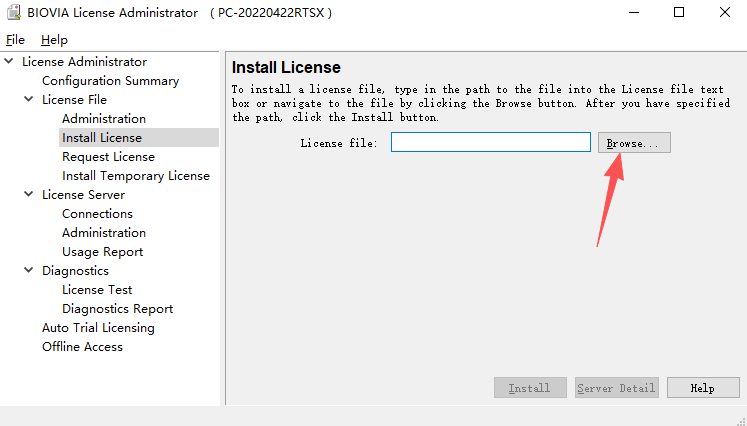Focus the License file text box
The image size is (747, 426).
490,143
